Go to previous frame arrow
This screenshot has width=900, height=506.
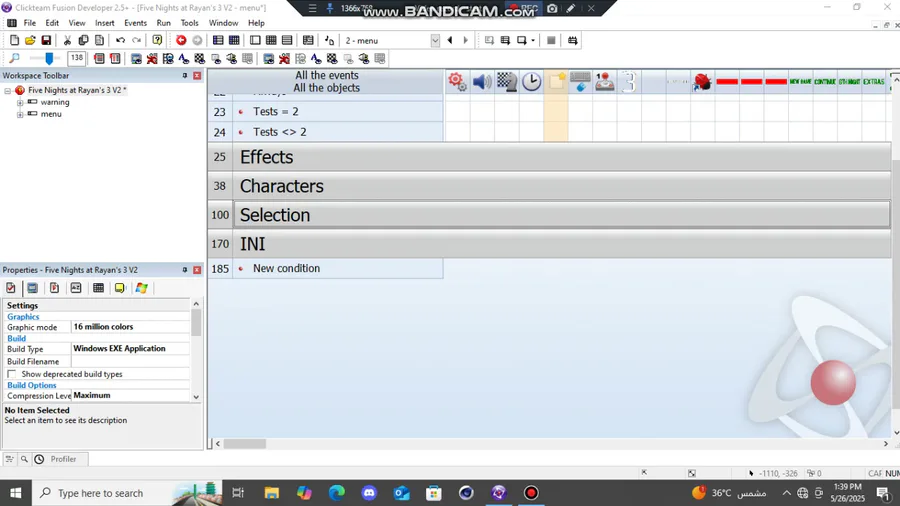tap(450, 40)
